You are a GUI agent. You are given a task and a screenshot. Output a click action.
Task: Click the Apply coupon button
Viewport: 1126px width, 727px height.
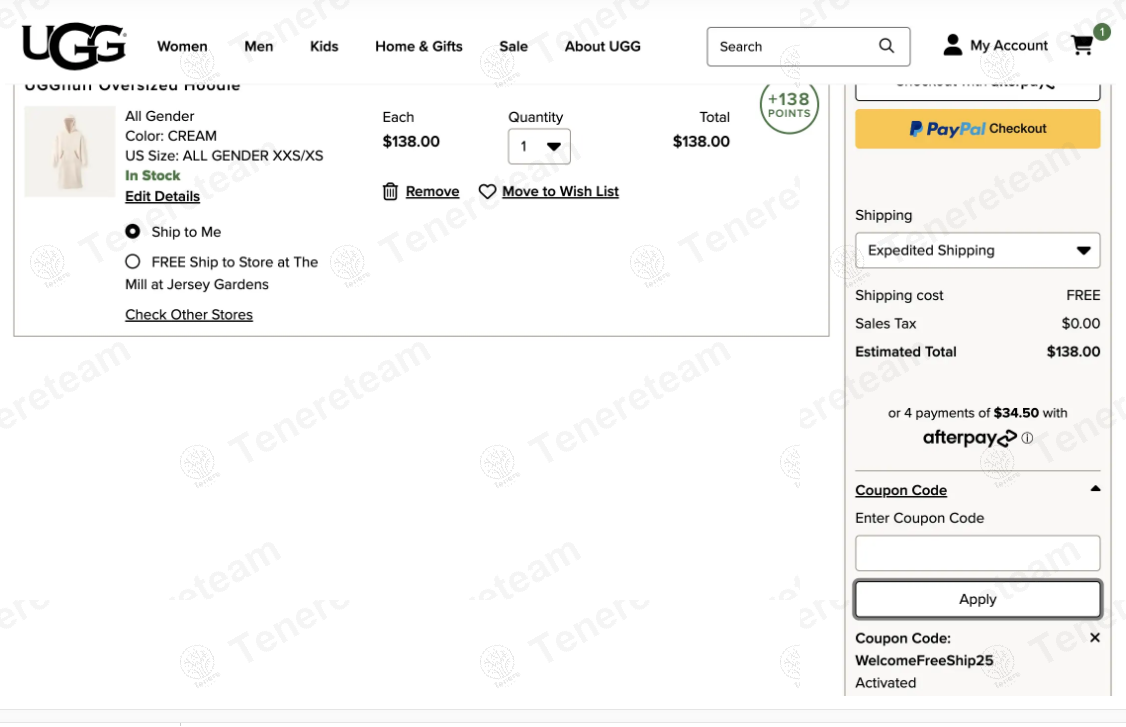pos(977,599)
